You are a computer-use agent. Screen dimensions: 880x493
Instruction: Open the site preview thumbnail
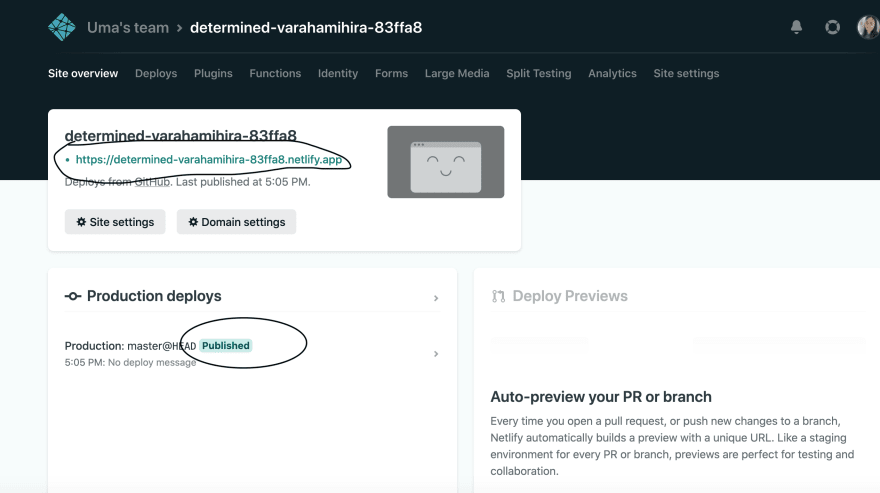click(446, 162)
